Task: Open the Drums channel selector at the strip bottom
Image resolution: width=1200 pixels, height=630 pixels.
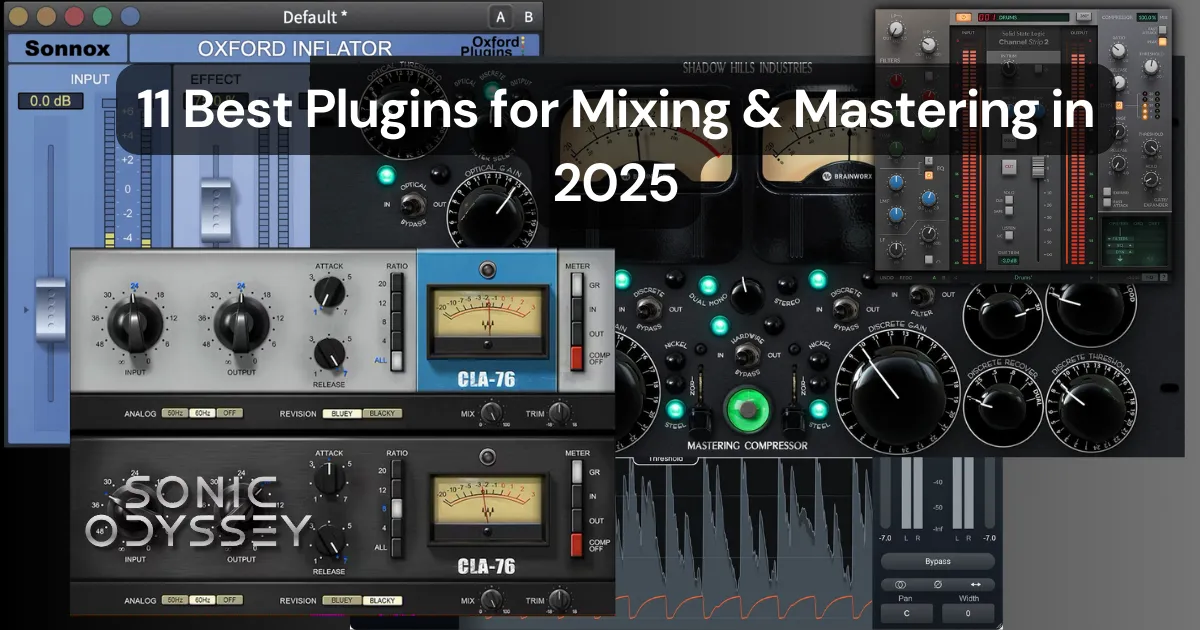Action: click(x=1023, y=276)
